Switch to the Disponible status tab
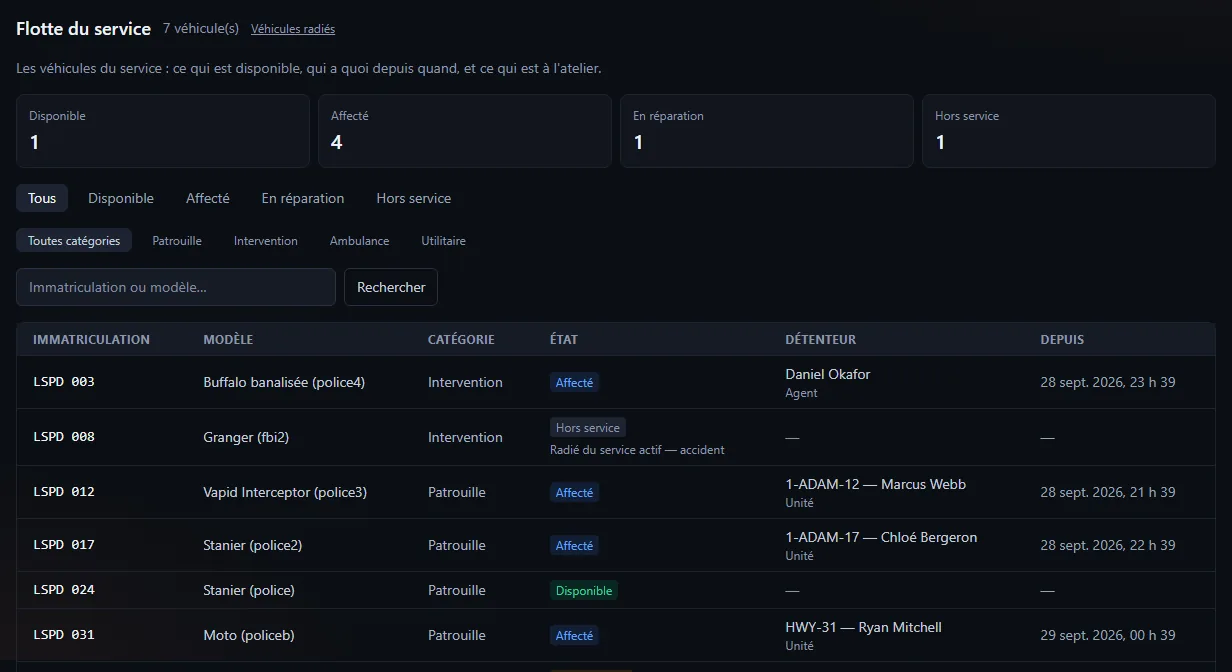Viewport: 1232px width, 672px height. [x=121, y=198]
